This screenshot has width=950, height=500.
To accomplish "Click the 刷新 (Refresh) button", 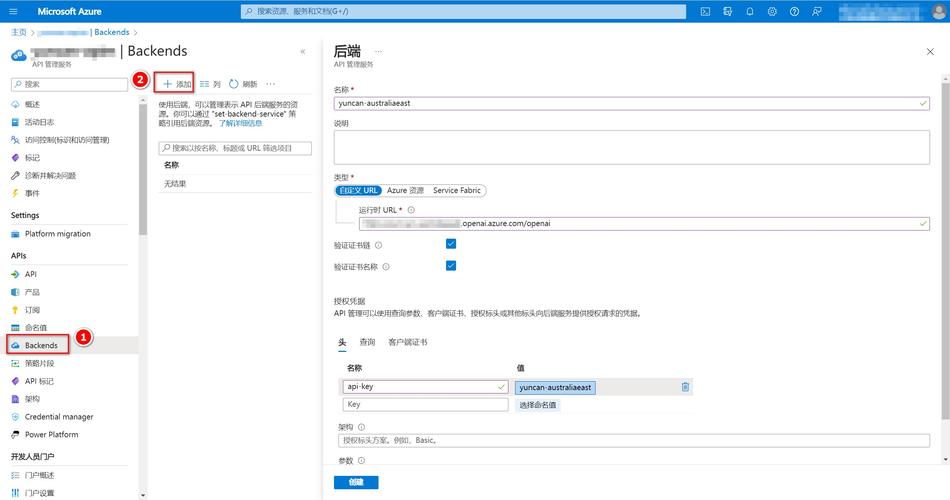I will tap(243, 84).
